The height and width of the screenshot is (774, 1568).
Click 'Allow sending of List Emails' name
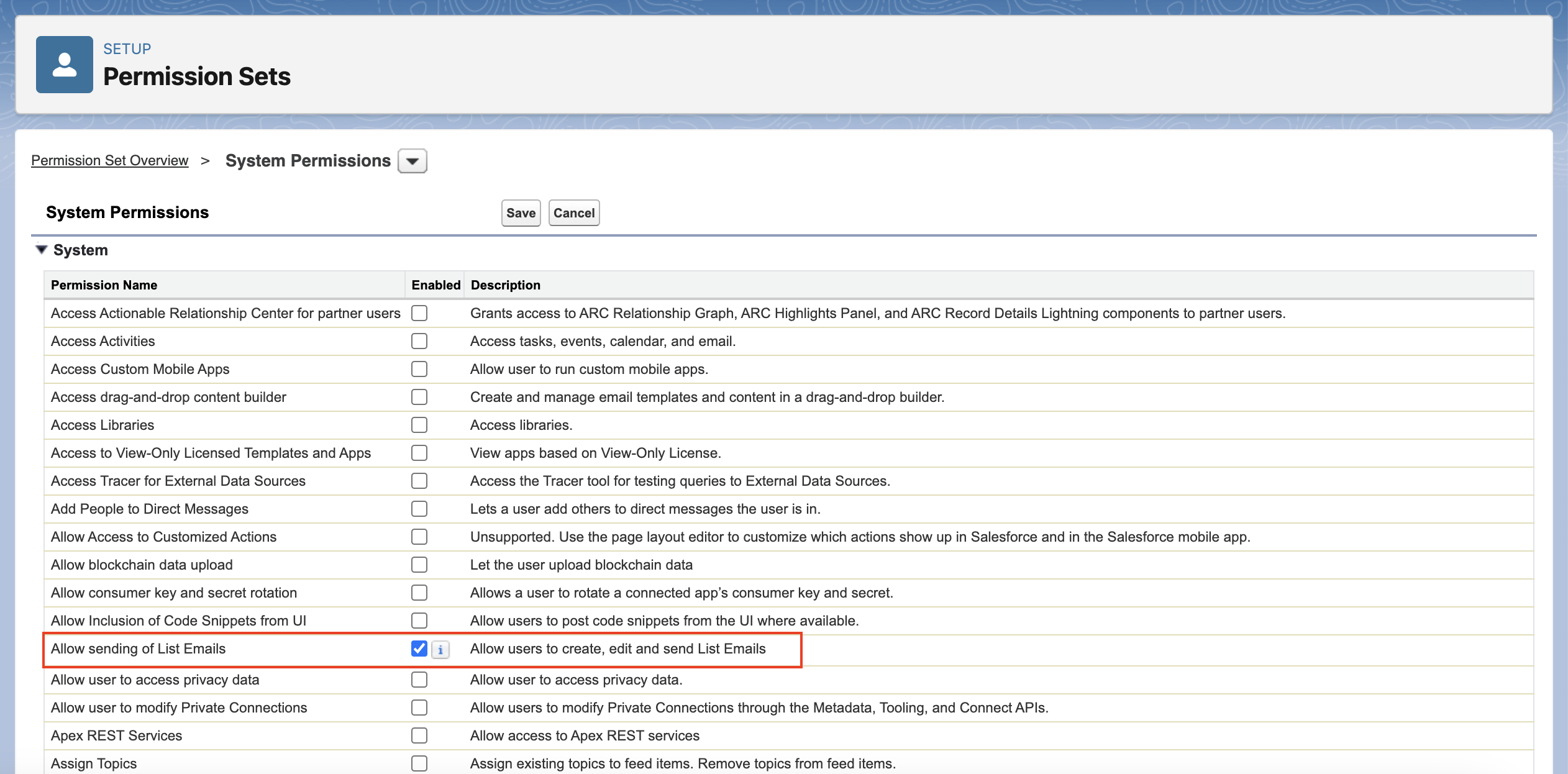pos(138,649)
